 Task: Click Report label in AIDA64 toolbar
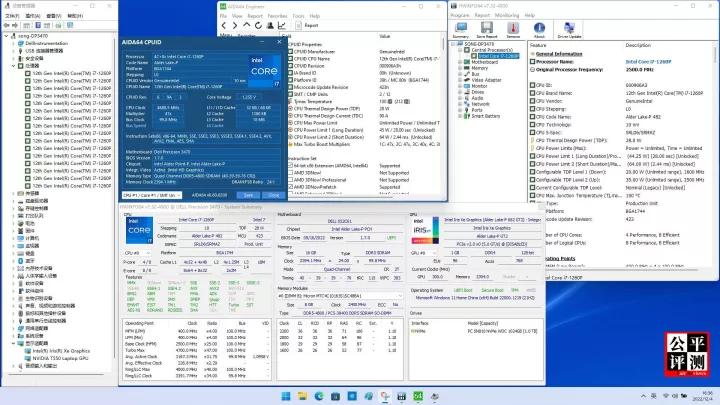click(x=311, y=26)
